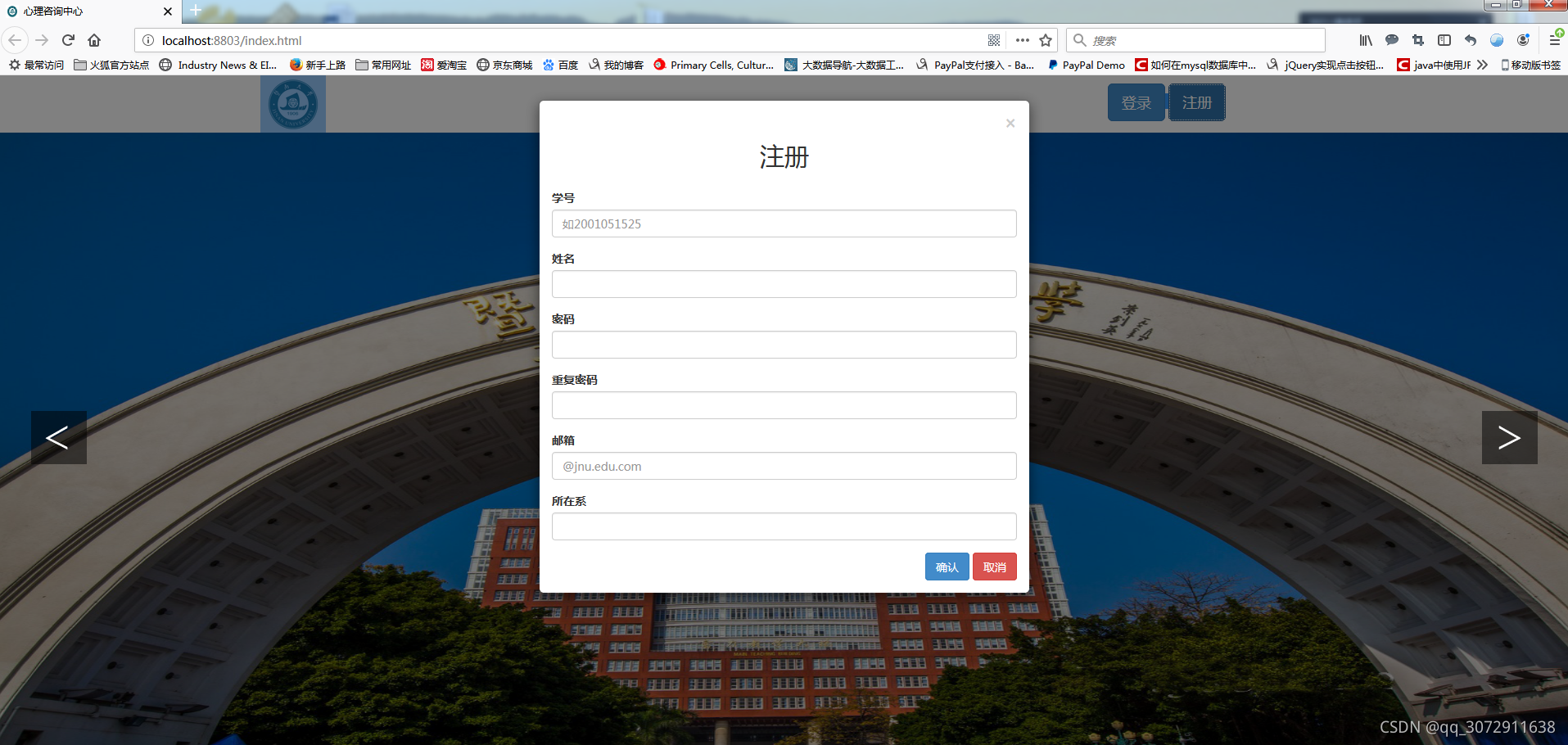1568x745 pixels.
Task: Open the Library icon in toolbar
Action: click(x=1366, y=40)
